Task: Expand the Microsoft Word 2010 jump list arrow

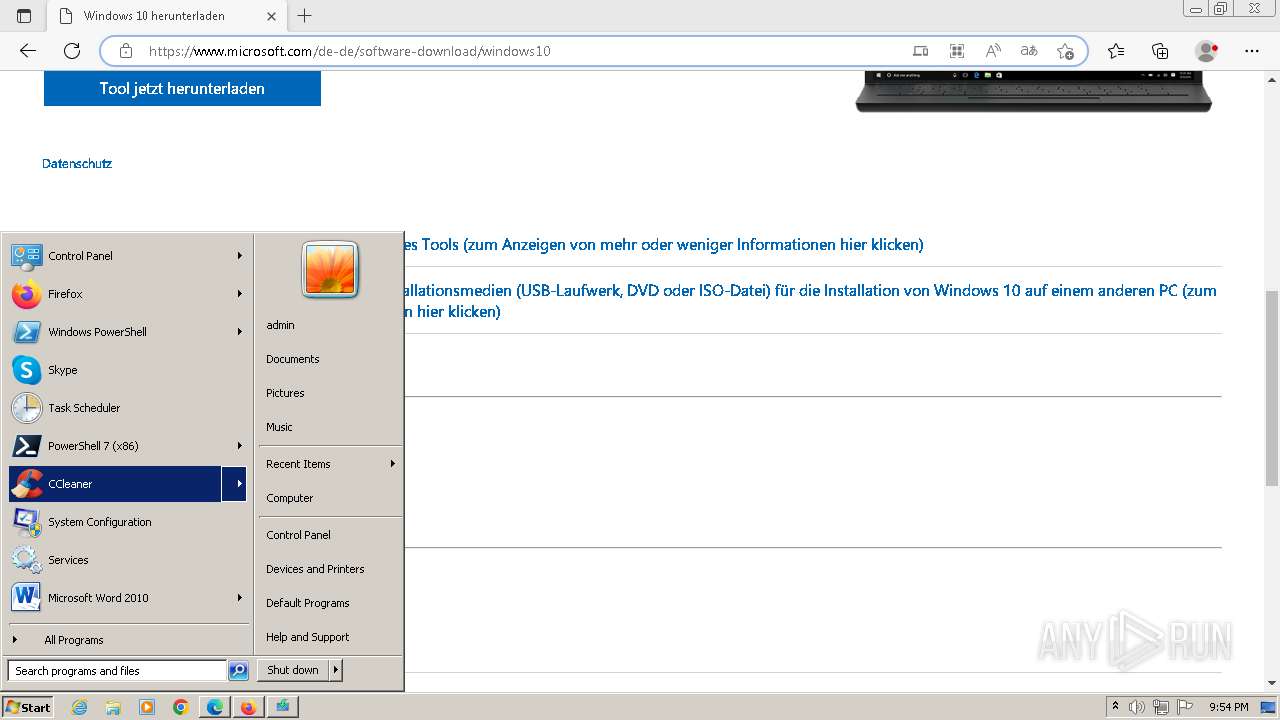Action: (x=240, y=598)
